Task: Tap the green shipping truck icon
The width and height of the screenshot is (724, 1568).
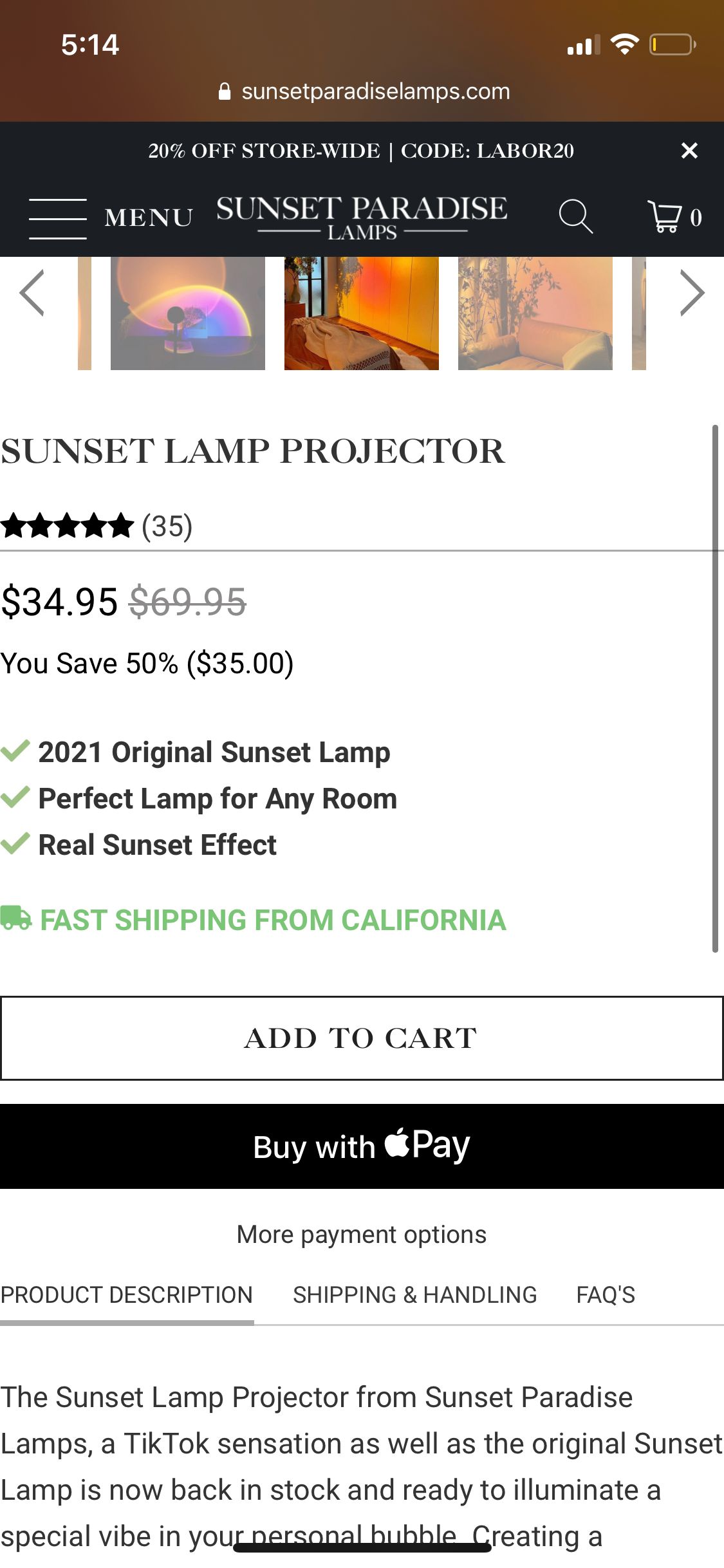Action: 16,919
